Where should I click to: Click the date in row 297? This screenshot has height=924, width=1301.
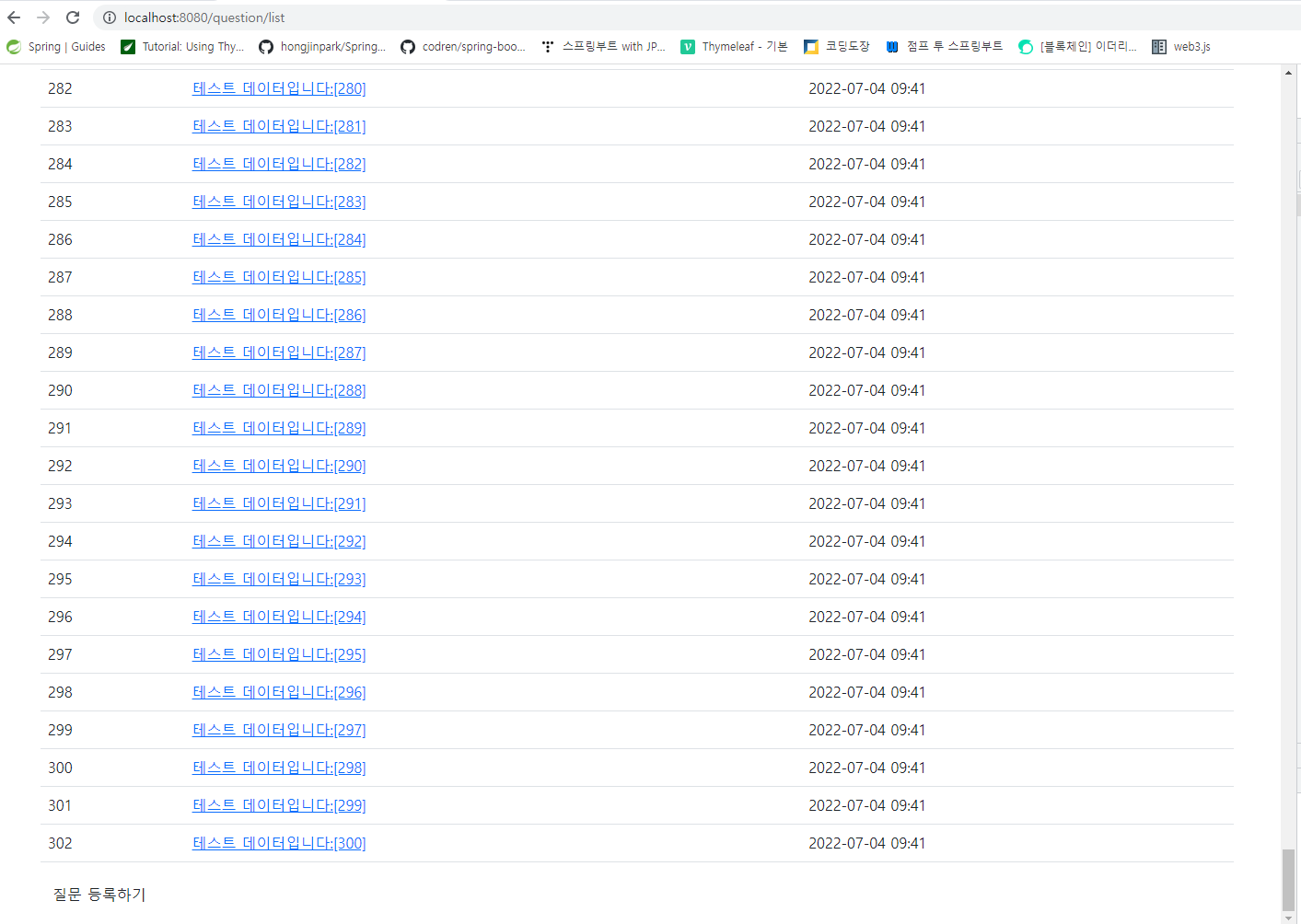[867, 654]
